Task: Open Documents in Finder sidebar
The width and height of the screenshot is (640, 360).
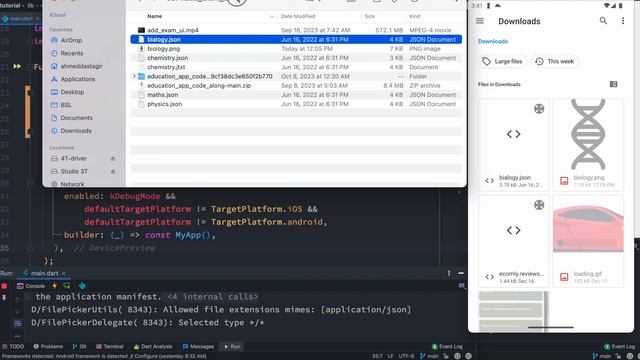Action: [x=71, y=118]
